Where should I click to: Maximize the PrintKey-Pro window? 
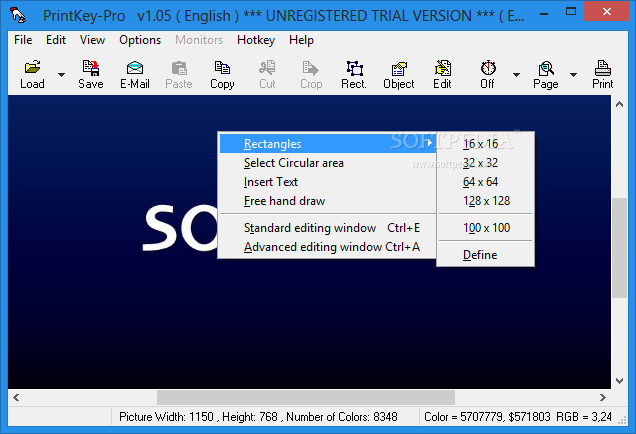[x=571, y=12]
